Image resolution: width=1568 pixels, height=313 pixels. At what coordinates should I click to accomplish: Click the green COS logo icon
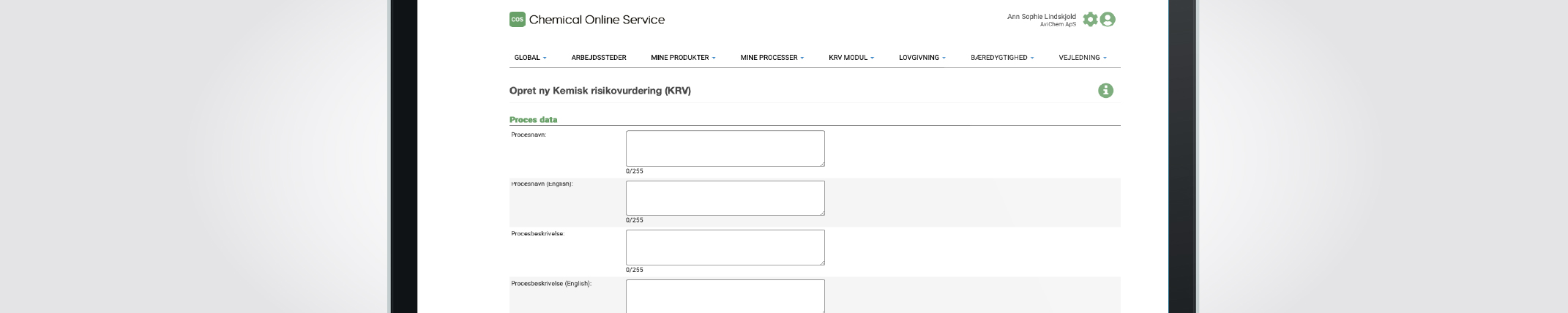[x=517, y=20]
